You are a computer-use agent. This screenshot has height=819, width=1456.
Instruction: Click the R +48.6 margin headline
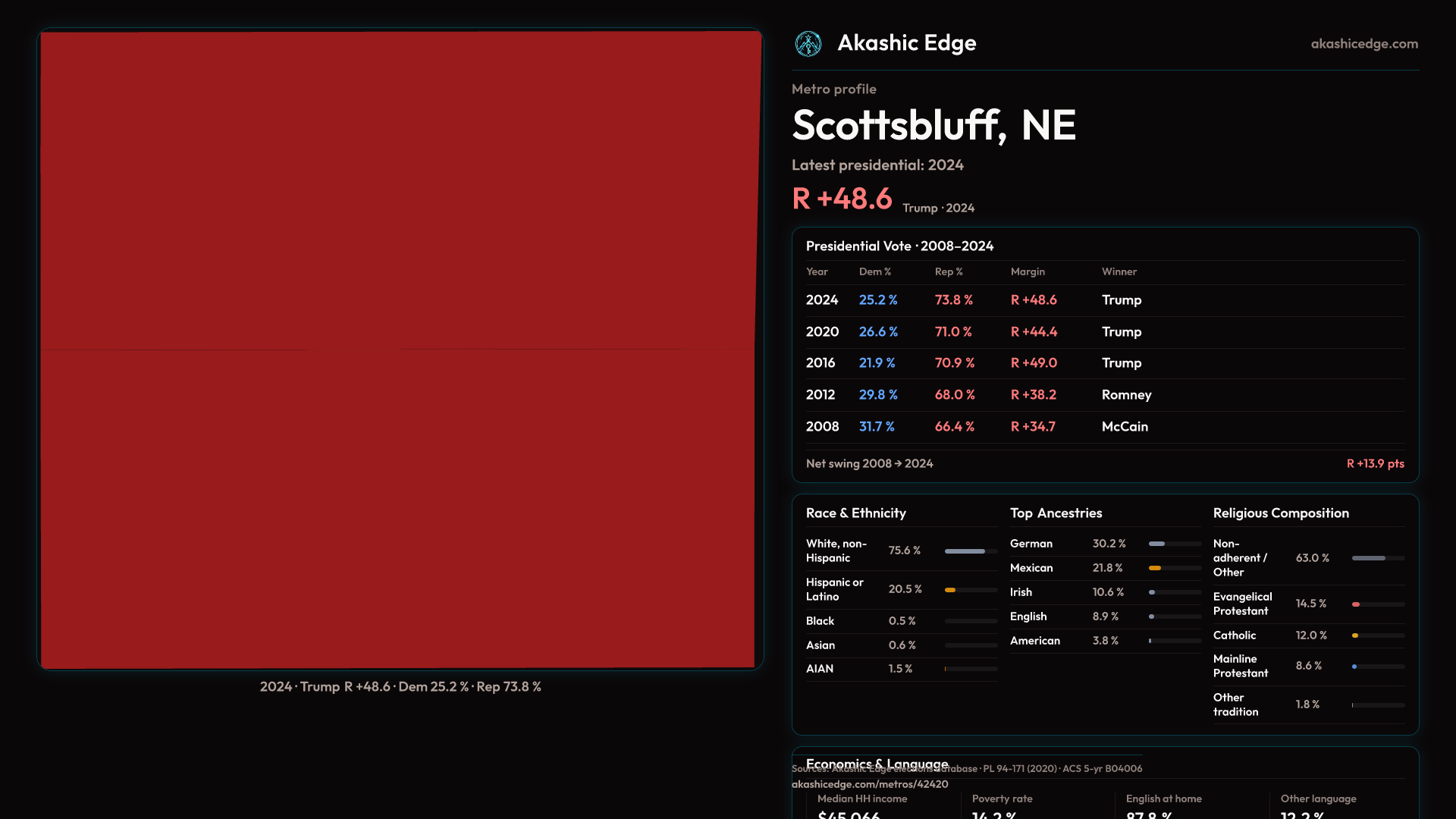pyautogui.click(x=842, y=199)
